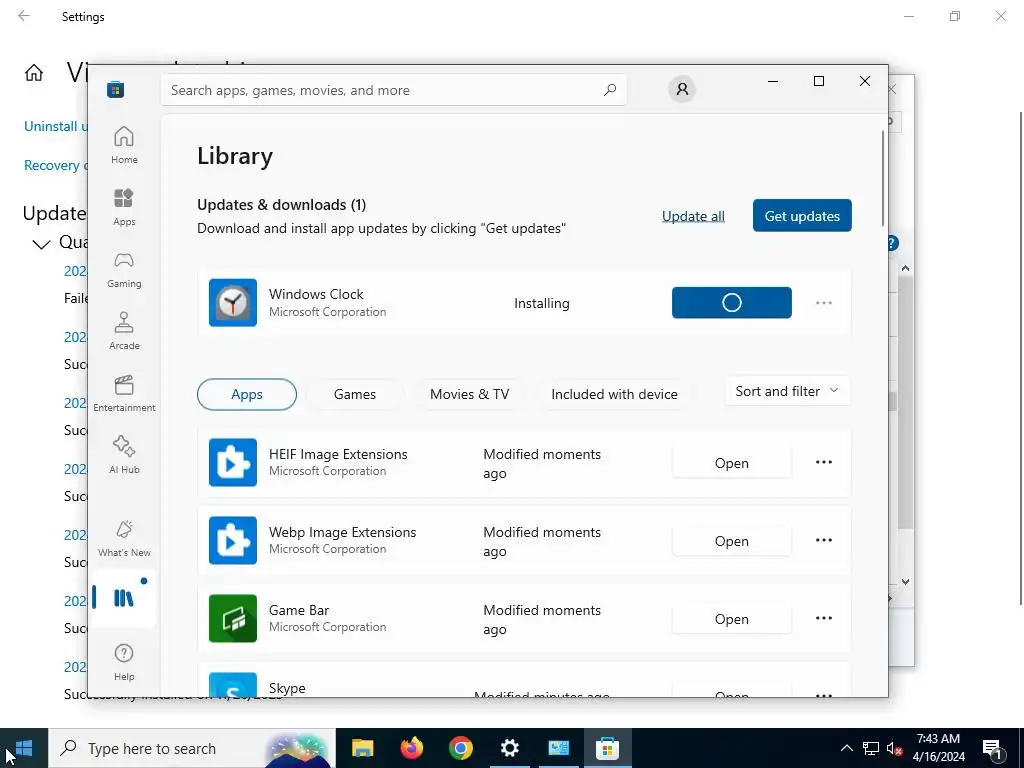
Task: Launch Google Chrome from the taskbar
Action: click(x=460, y=748)
